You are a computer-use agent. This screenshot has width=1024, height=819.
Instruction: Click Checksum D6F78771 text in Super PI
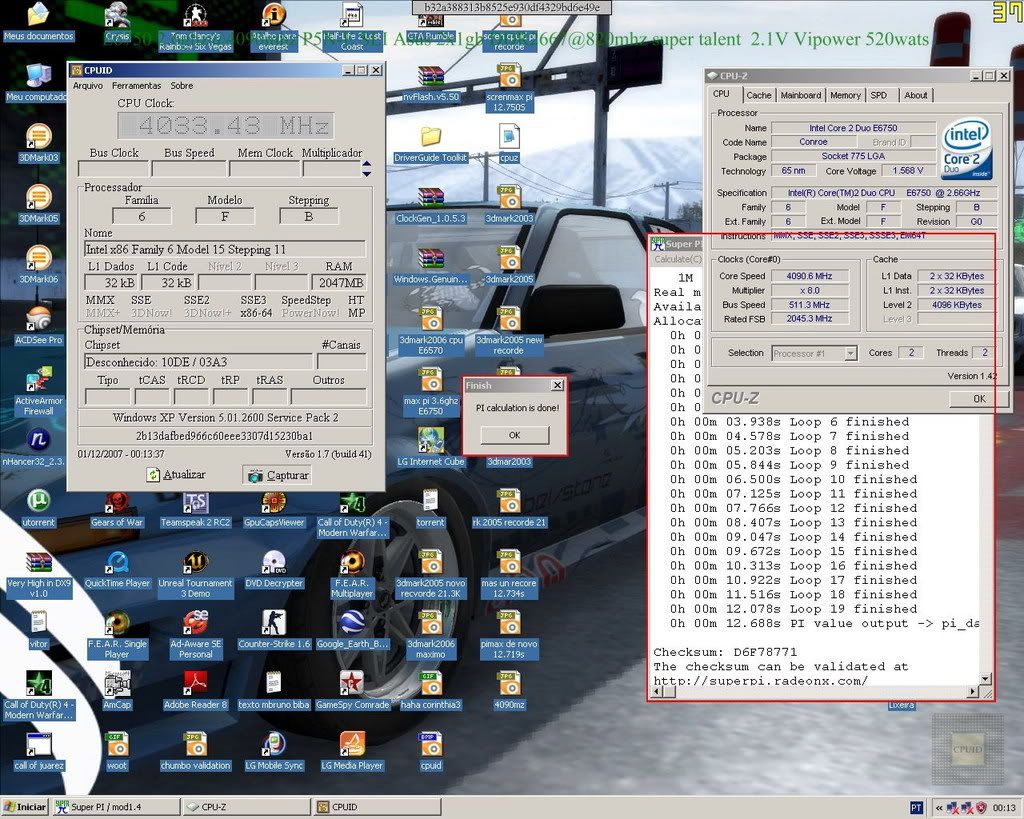point(725,652)
